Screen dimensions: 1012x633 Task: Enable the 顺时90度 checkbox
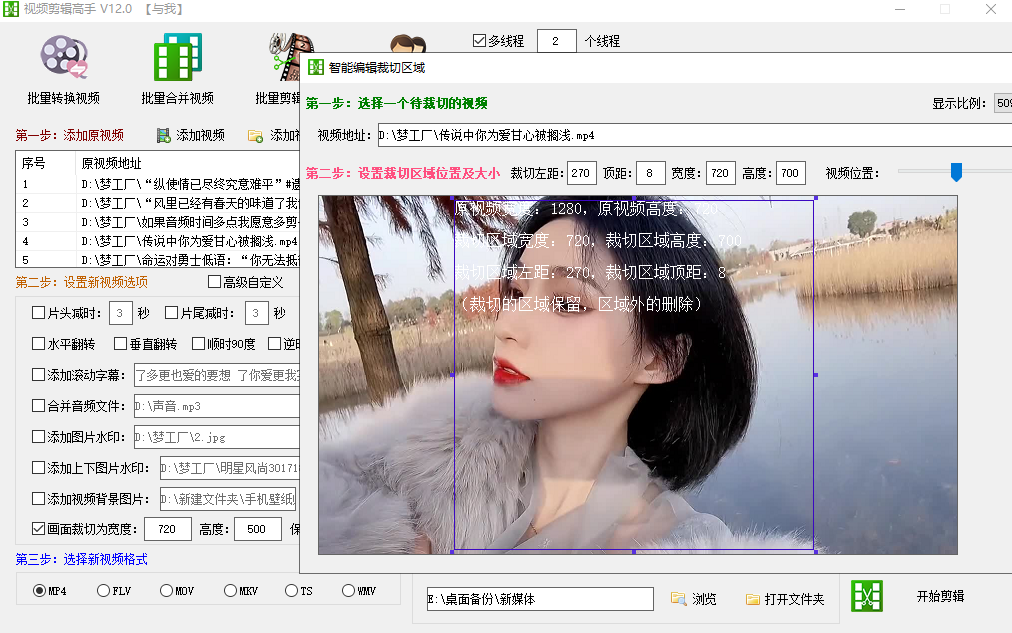[198, 343]
